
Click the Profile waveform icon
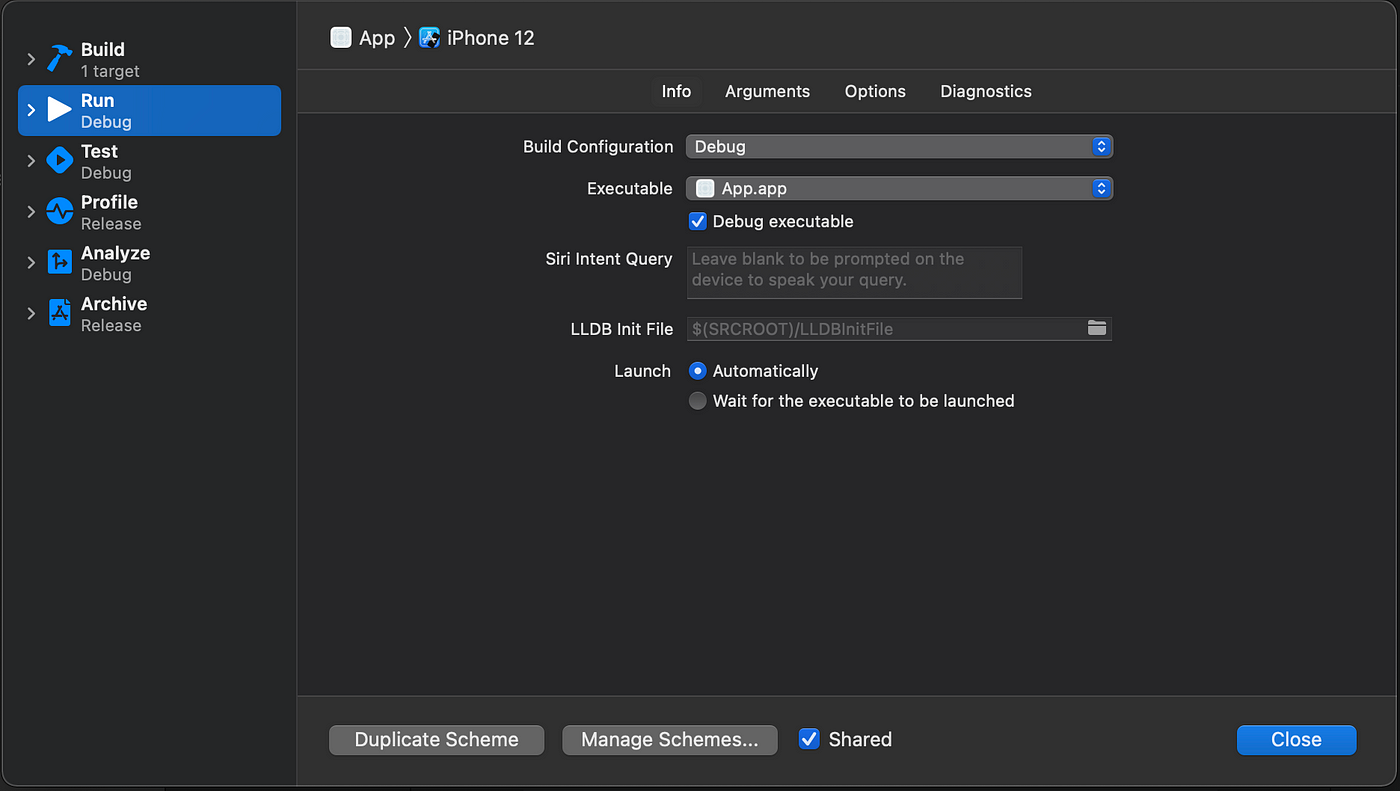(60, 211)
